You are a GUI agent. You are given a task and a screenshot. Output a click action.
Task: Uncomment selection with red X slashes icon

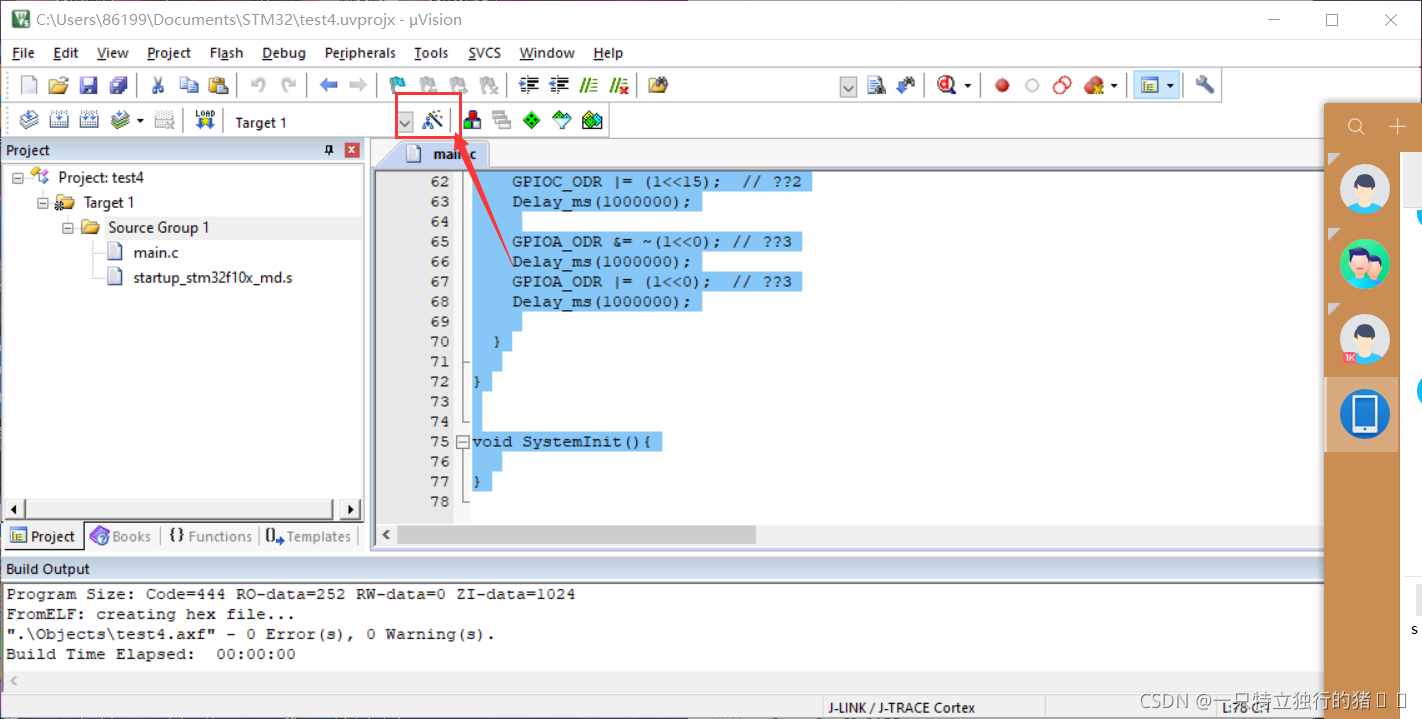tap(619, 85)
